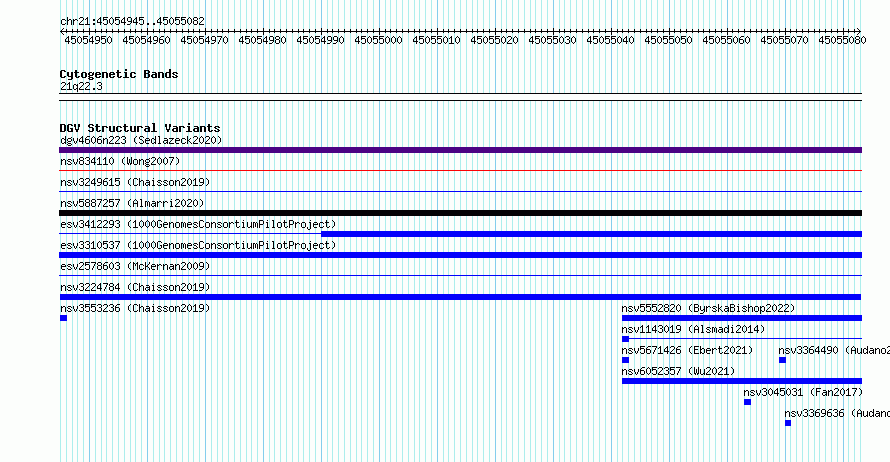This screenshot has height=462, width=890.
Task: Open nsv5552820 (ByrskaBishop2022) variant label
Action: (708, 308)
